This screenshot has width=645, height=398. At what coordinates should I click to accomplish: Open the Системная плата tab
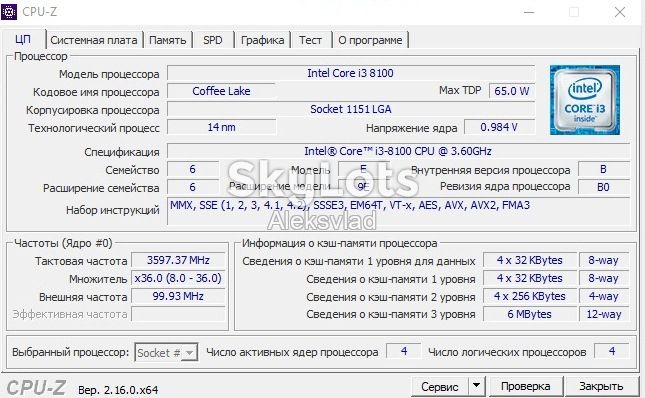click(94, 40)
